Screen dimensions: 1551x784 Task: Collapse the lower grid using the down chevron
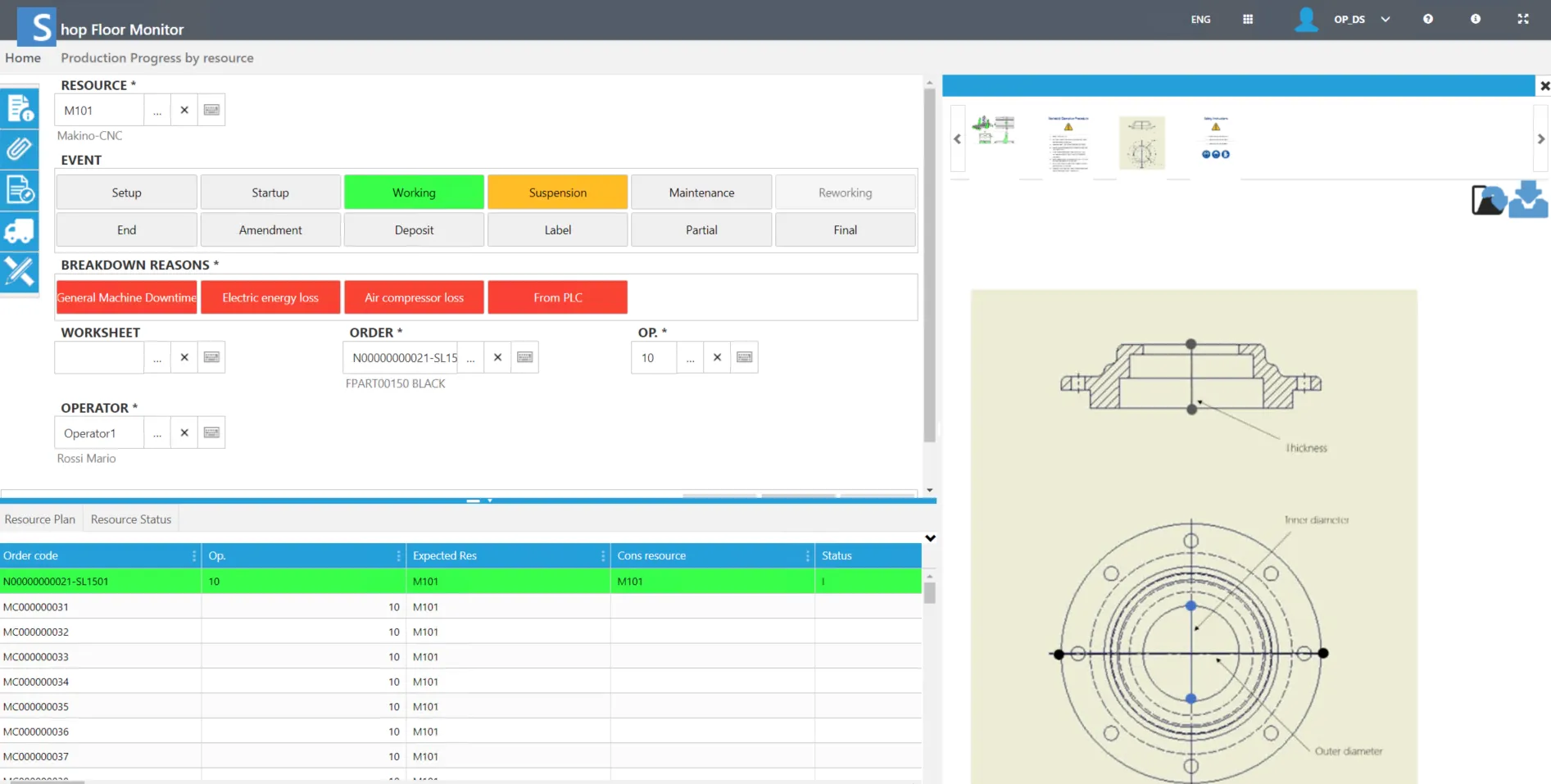[930, 538]
